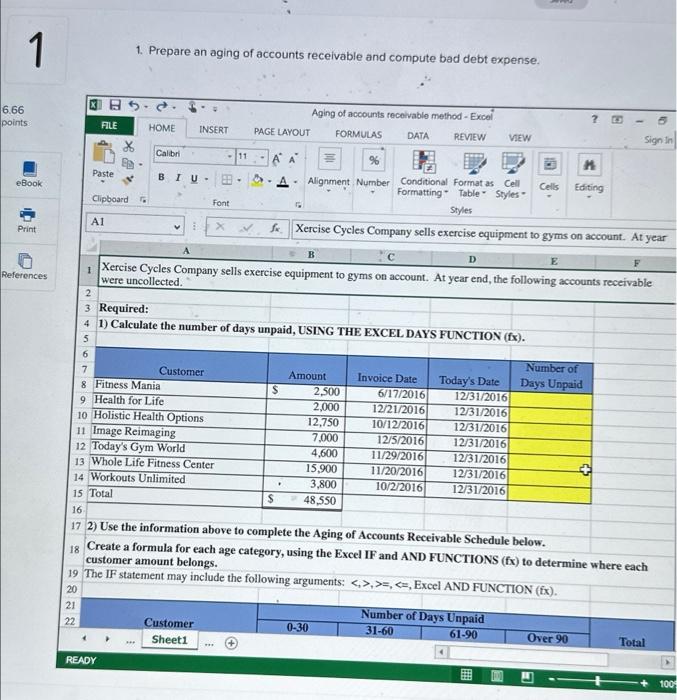
Task: Click the 6/17/2016 invoice date cell
Action: coord(387,394)
